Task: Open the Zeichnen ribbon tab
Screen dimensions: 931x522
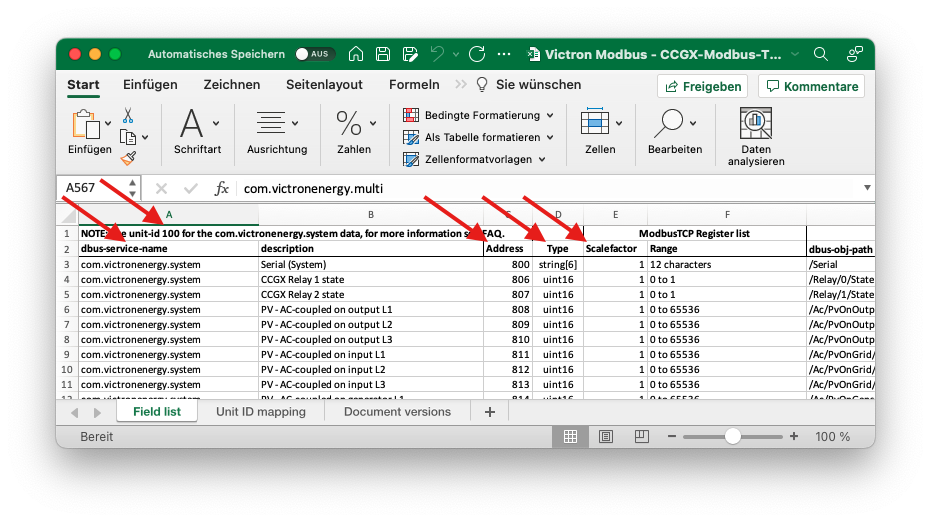Action: tap(232, 85)
